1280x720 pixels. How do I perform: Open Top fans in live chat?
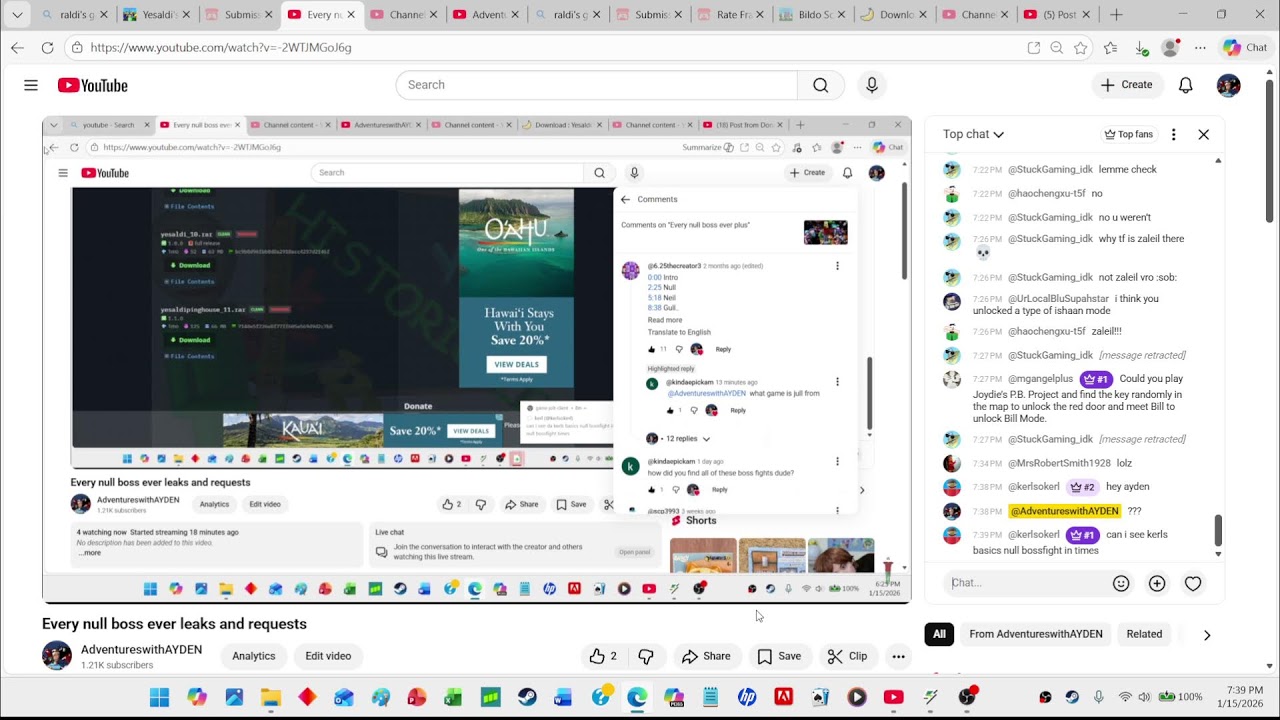click(1128, 134)
